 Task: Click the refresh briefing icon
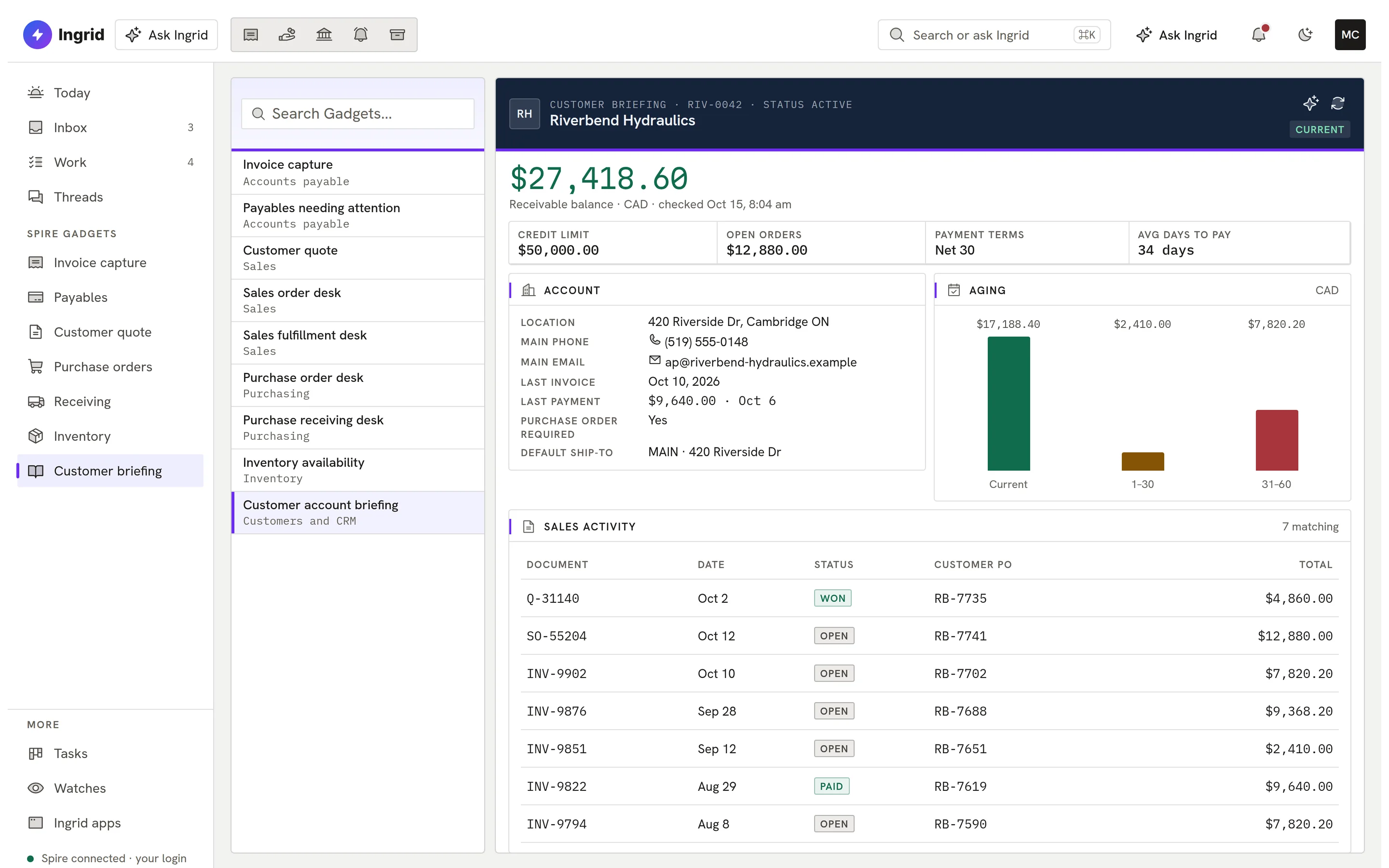coord(1338,103)
